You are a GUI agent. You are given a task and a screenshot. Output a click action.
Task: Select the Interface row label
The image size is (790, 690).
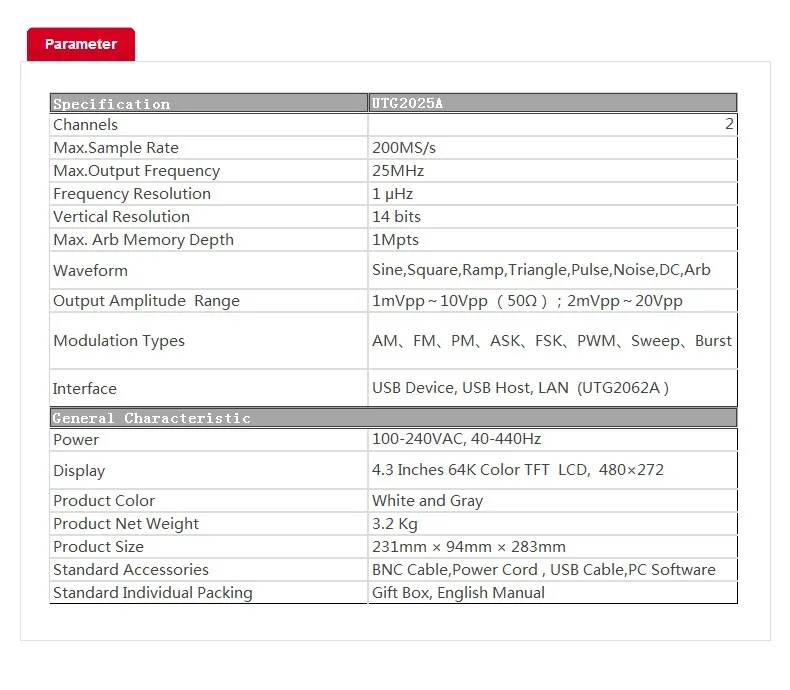click(x=85, y=389)
